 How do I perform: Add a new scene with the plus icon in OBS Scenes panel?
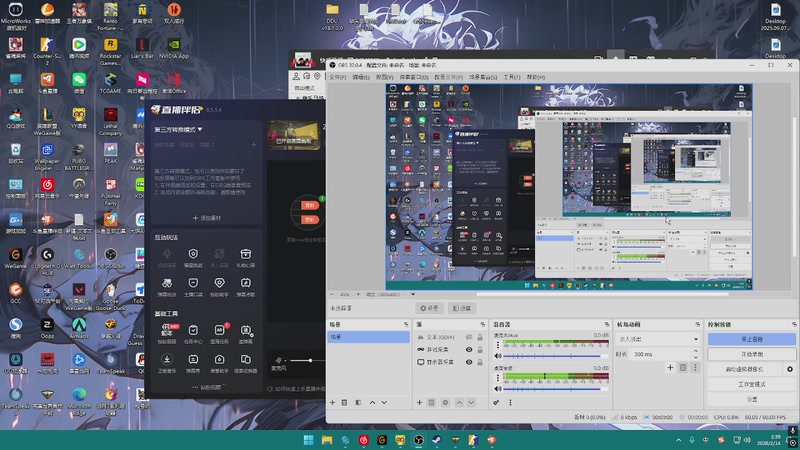[x=333, y=403]
